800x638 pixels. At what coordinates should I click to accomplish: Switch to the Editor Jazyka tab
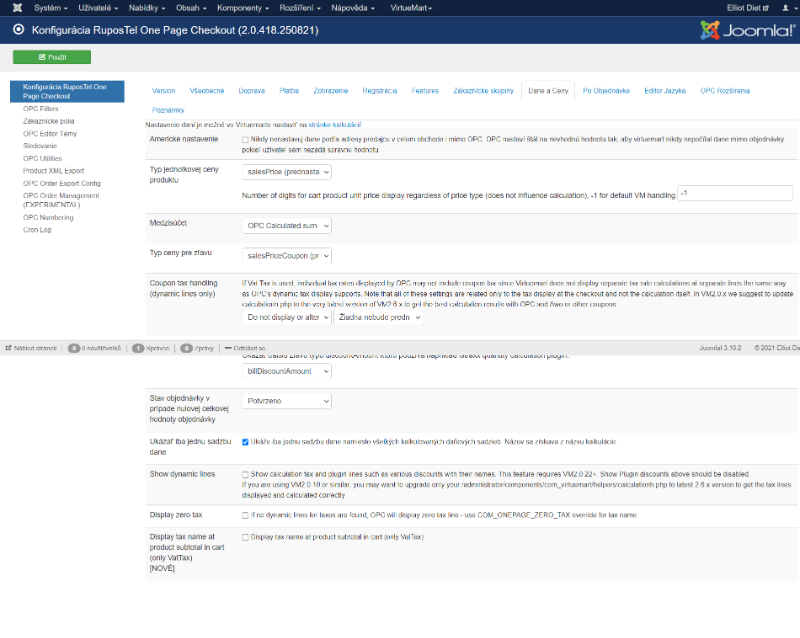click(665, 91)
